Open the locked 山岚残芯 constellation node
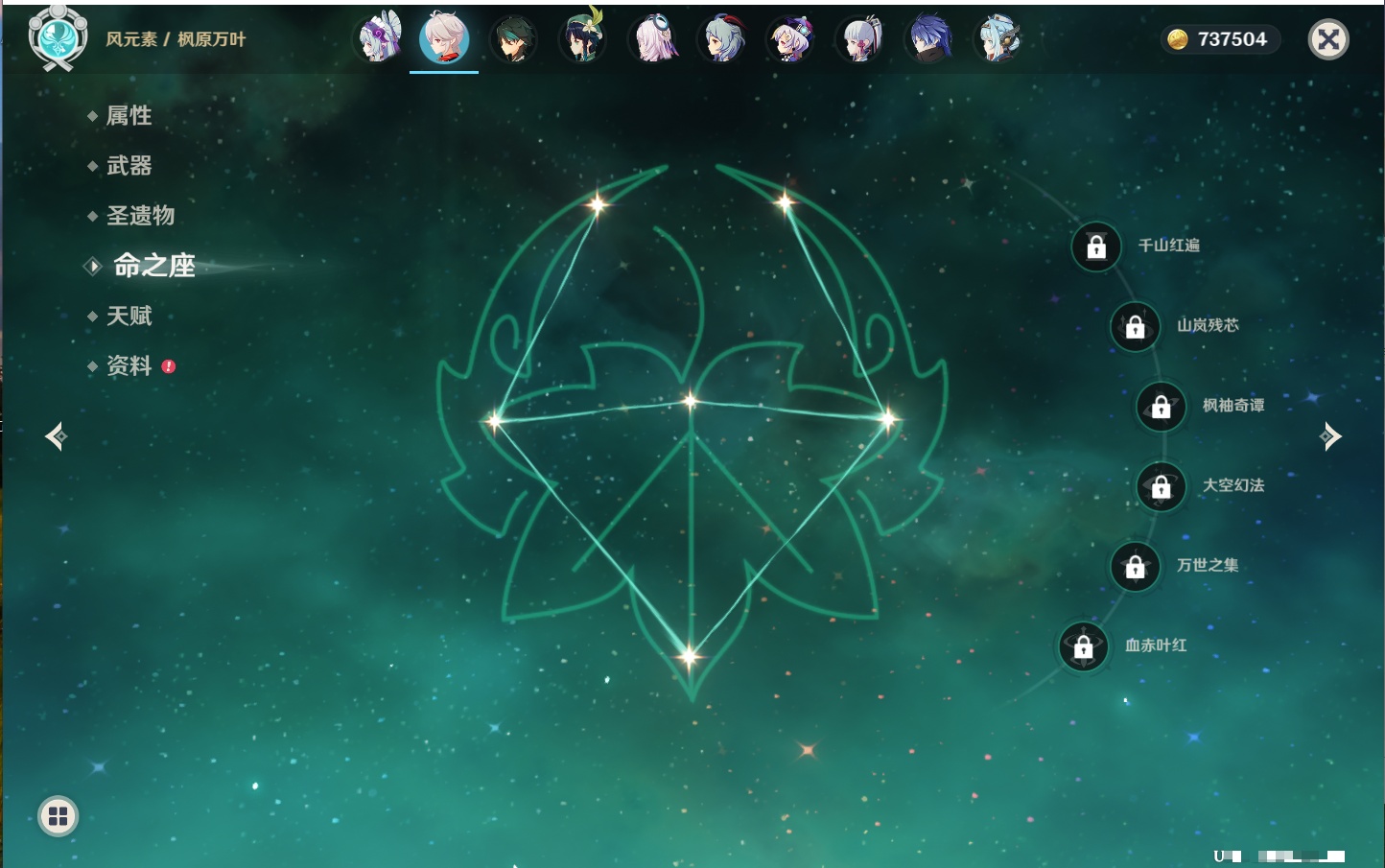This screenshot has height=868, width=1385. pos(1136,326)
